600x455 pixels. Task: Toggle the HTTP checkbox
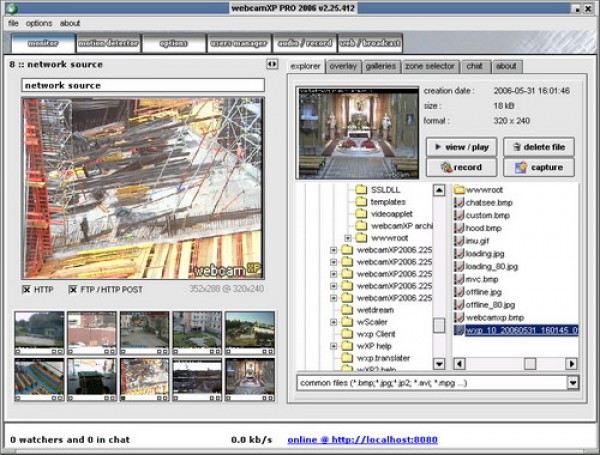click(27, 290)
